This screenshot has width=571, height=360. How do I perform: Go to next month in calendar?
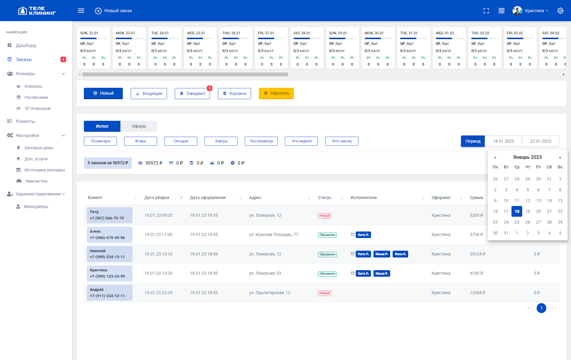560,158
